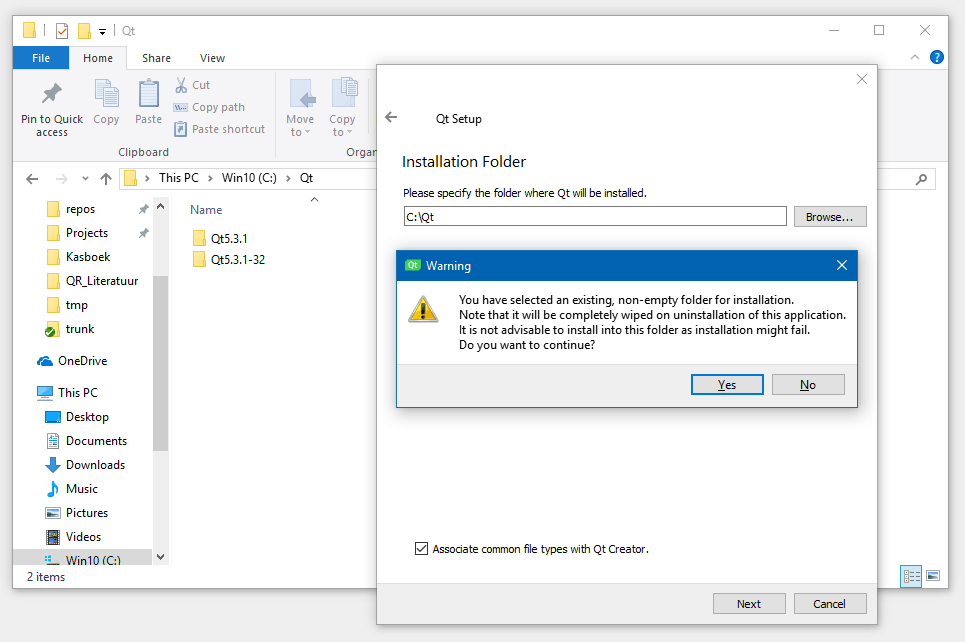Select OneDrive in navigation pane

point(82,361)
